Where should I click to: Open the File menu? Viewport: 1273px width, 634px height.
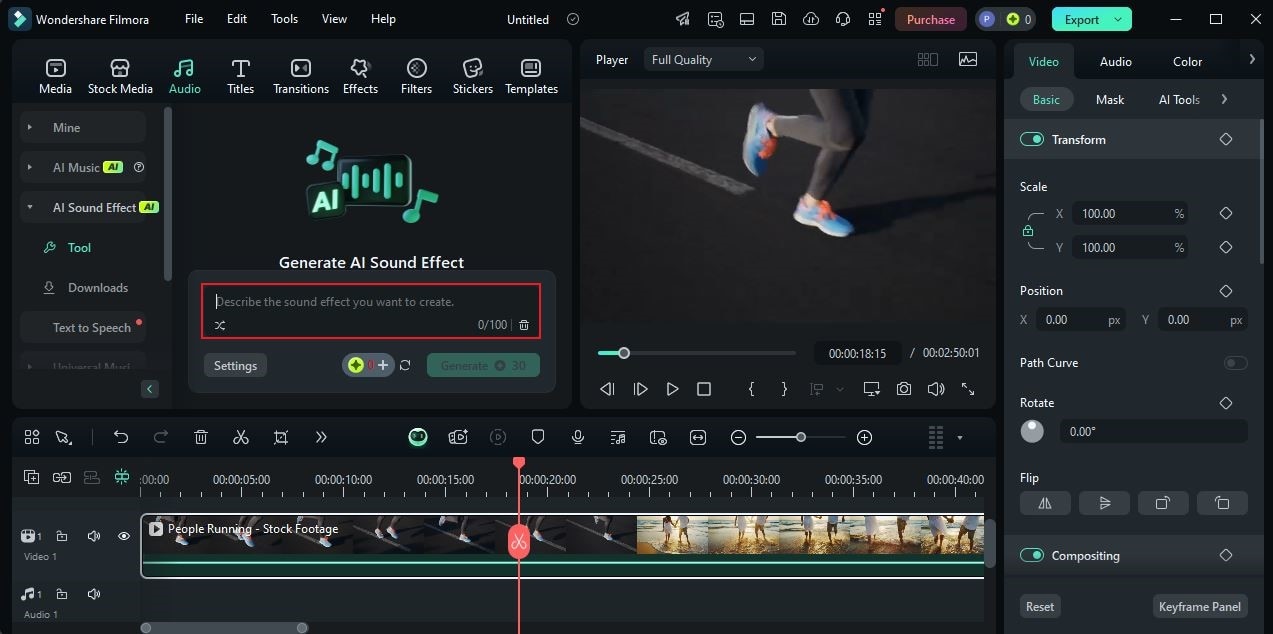pos(194,19)
